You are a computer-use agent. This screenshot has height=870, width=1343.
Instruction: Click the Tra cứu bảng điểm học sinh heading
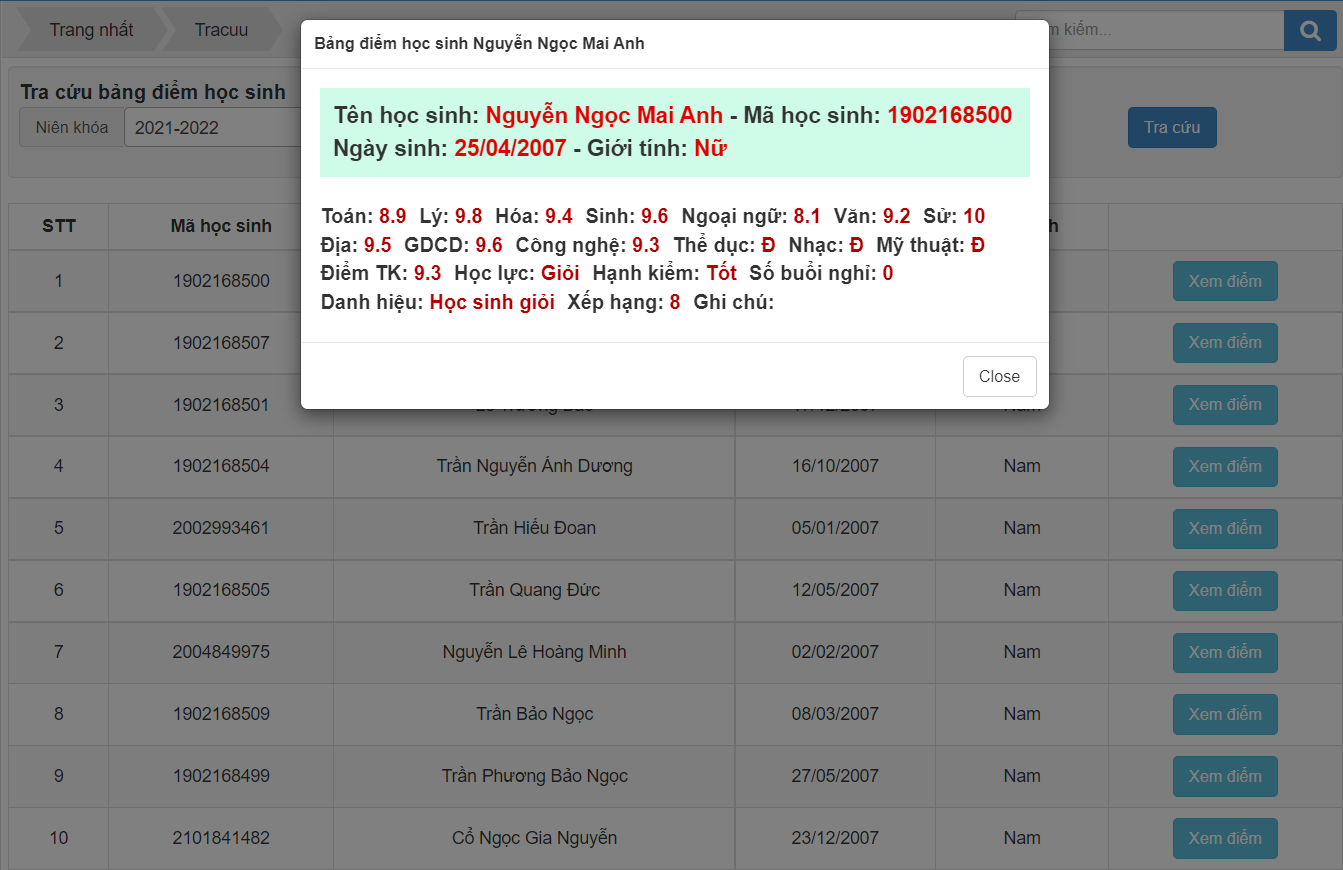pos(153,92)
